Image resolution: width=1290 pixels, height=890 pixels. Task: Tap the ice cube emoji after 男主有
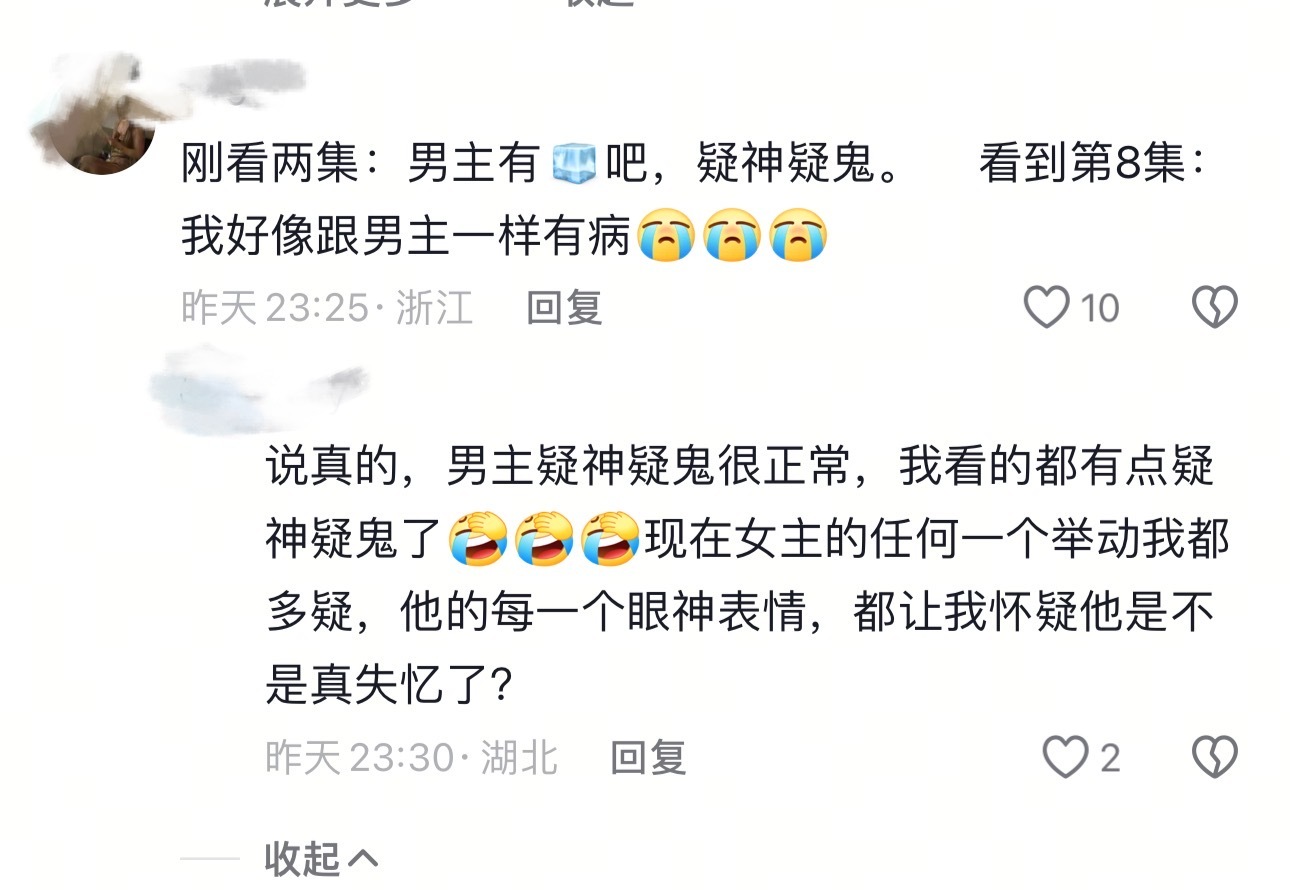574,165
